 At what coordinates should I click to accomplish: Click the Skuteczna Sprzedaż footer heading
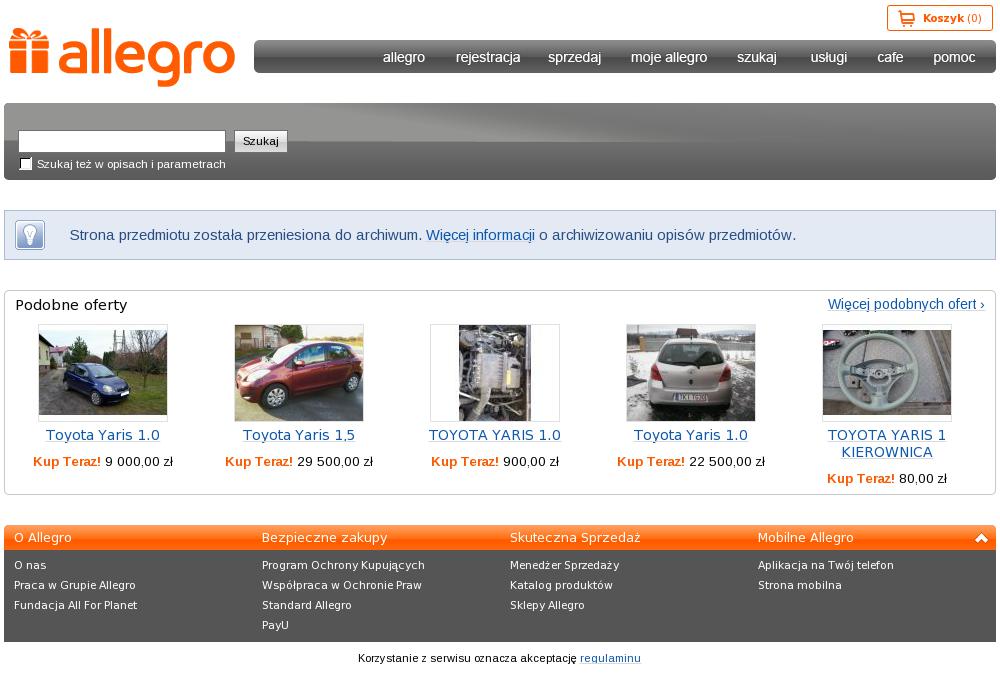575,538
